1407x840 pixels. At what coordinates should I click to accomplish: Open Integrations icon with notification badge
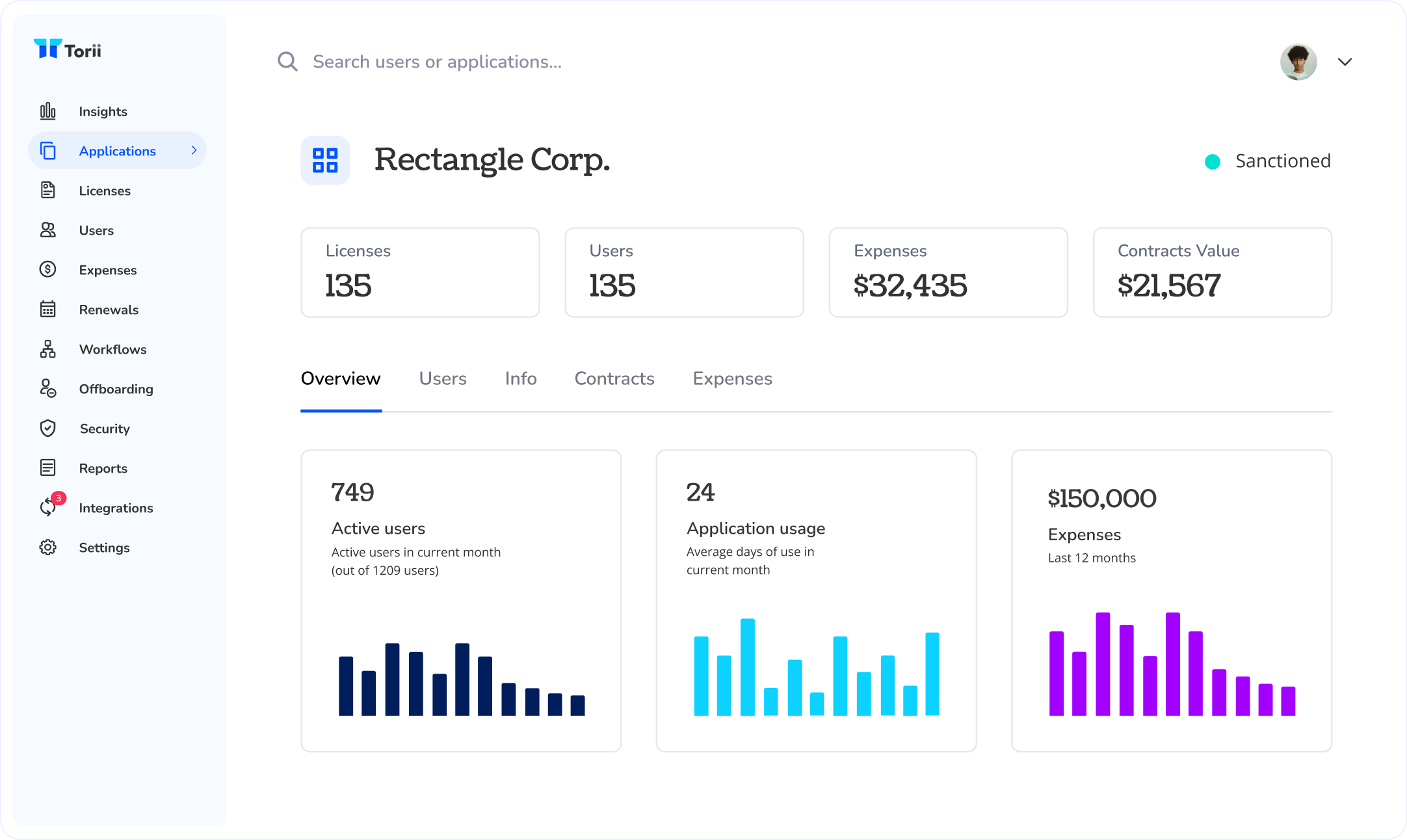coord(48,507)
